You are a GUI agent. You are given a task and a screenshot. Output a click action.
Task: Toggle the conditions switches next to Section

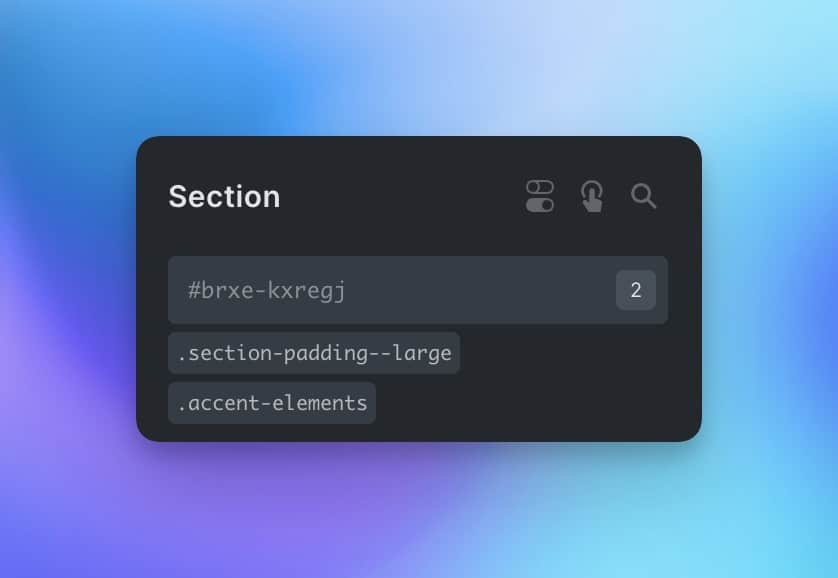point(540,196)
